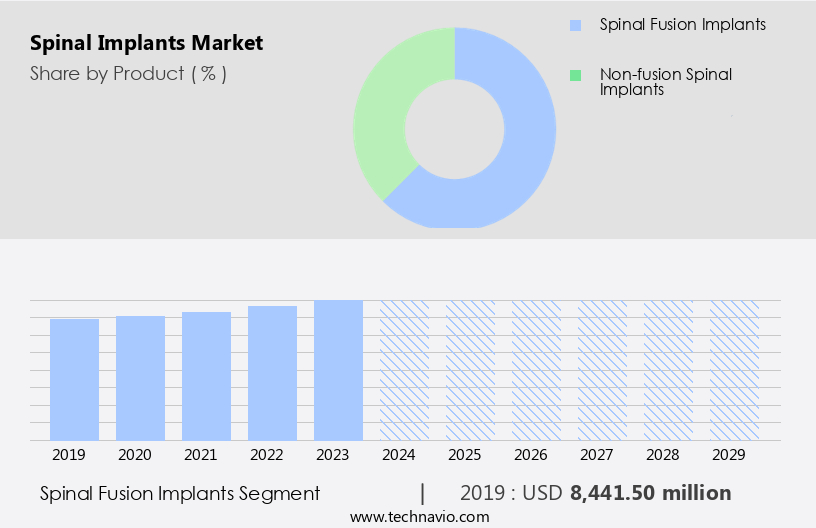Click the 2020 axis label
The height and width of the screenshot is (528, 816).
(135, 455)
